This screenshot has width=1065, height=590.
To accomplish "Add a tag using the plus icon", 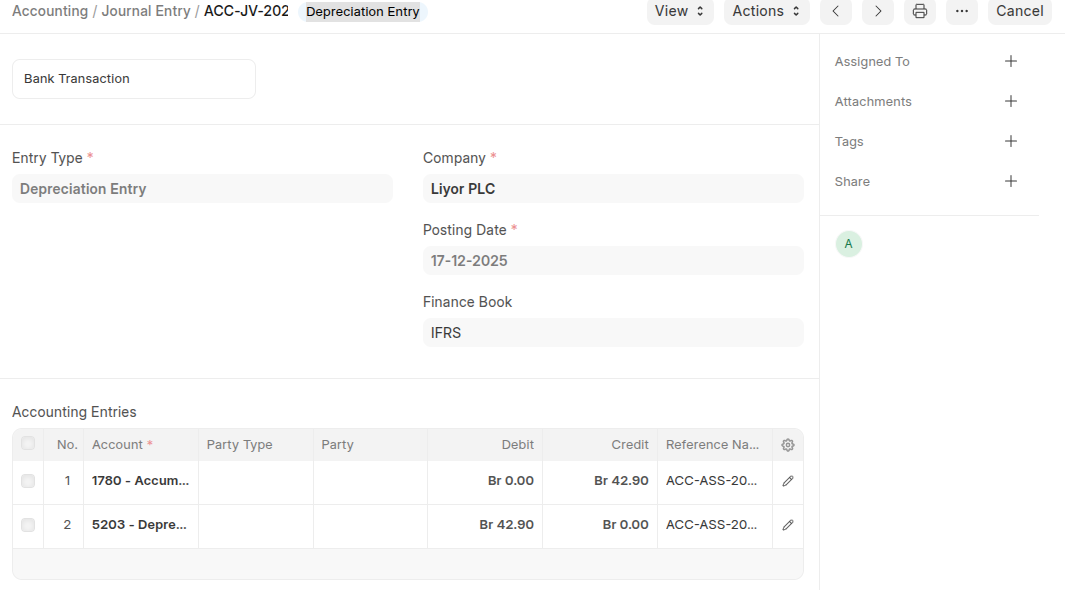I will (1010, 141).
